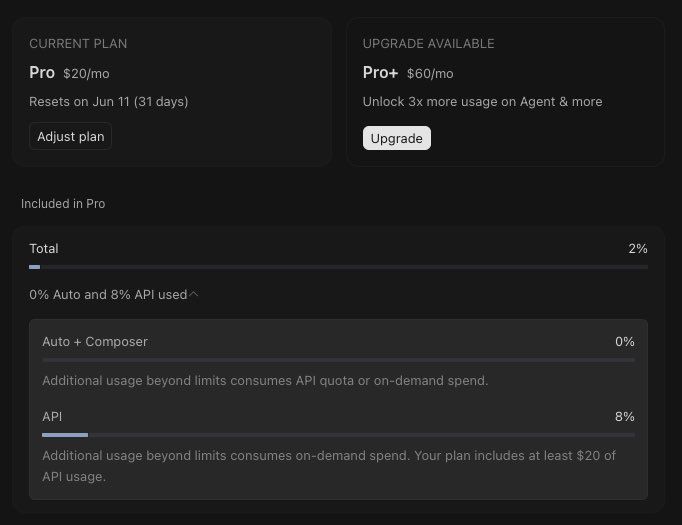Click the 'API' usage label
The image size is (682, 525).
52,417
